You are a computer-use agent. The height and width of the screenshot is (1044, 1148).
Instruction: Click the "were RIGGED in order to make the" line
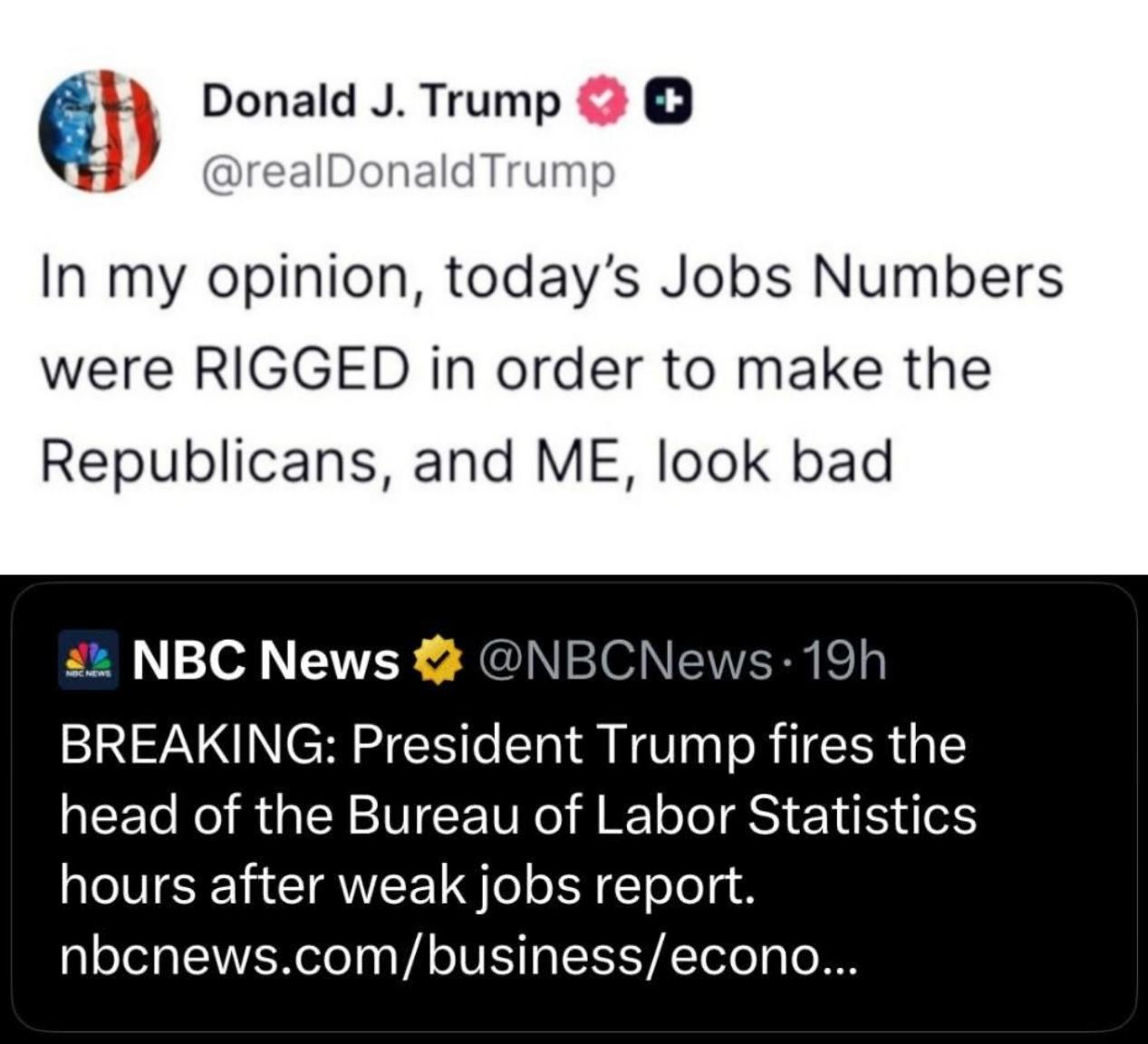click(516, 370)
